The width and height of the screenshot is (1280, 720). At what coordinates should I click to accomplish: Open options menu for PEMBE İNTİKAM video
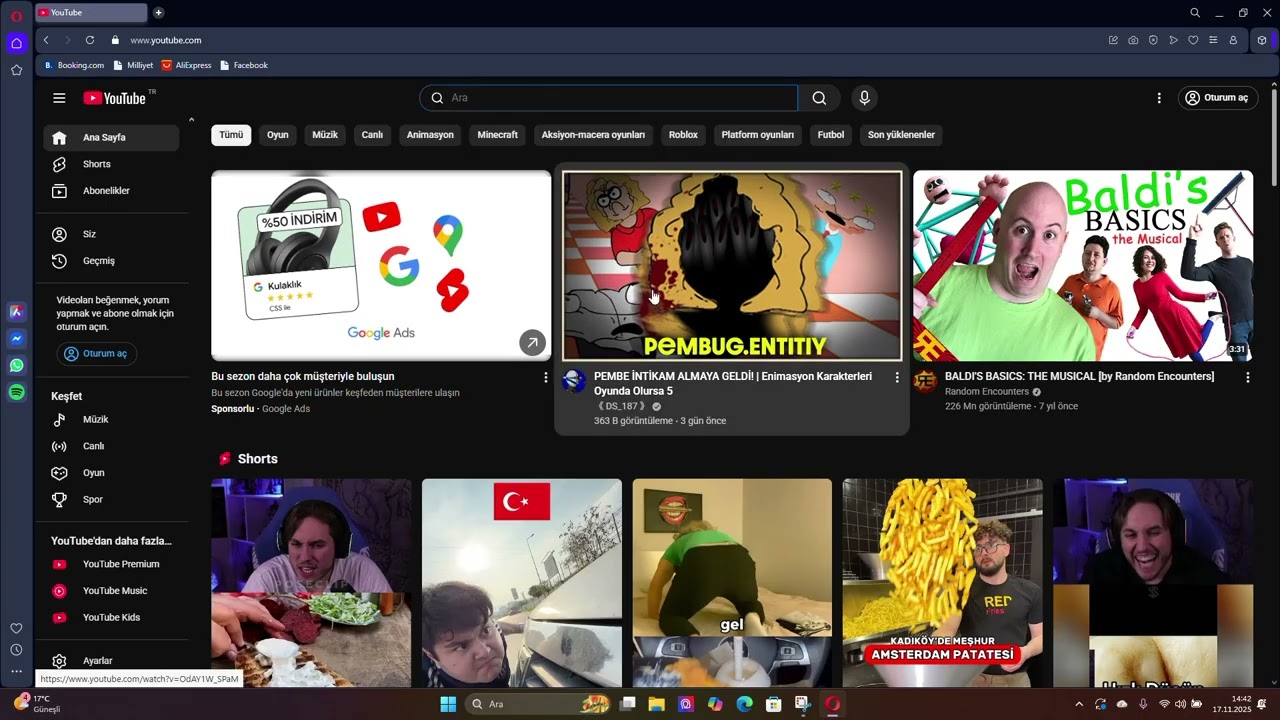click(897, 377)
